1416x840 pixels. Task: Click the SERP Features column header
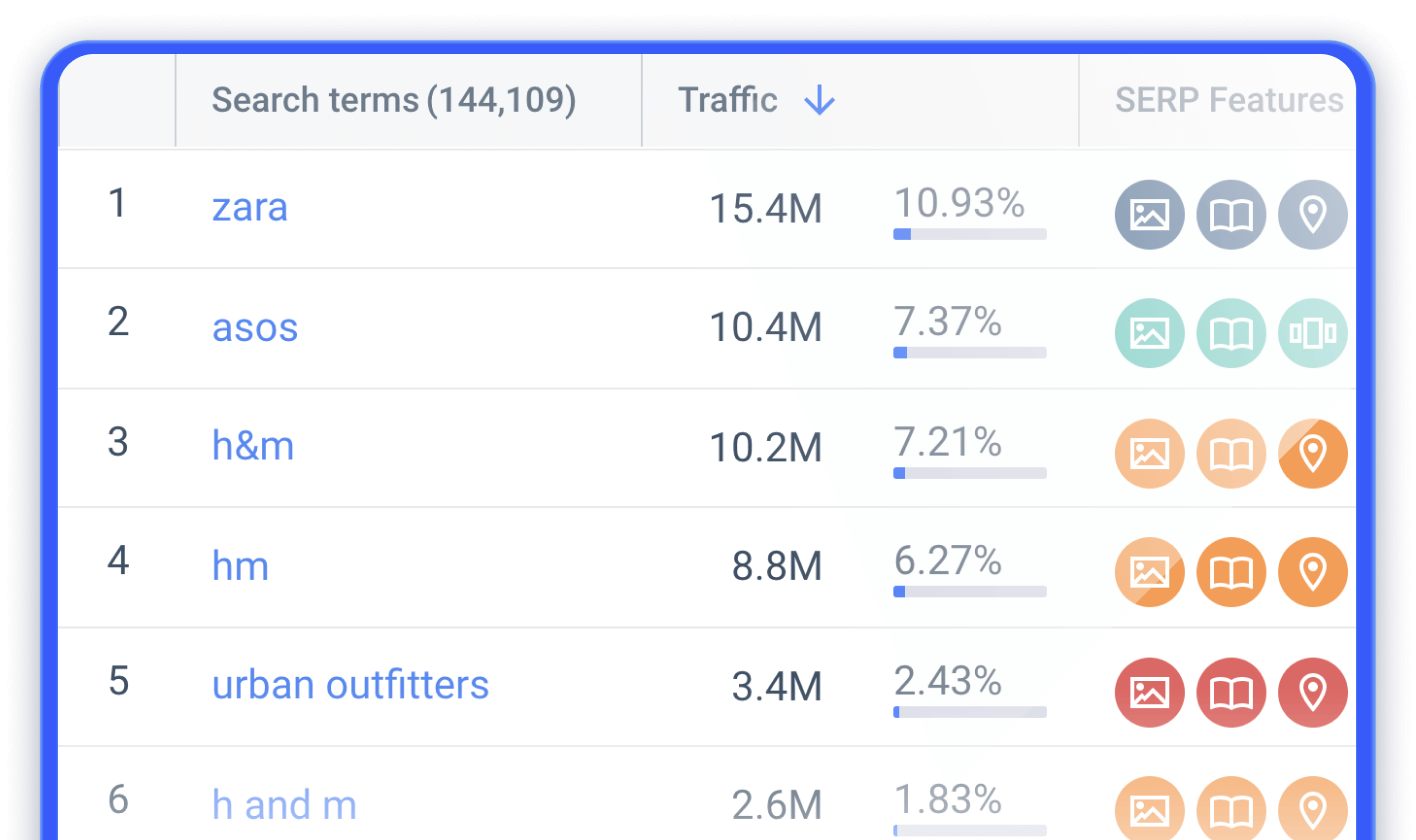coord(1229,100)
